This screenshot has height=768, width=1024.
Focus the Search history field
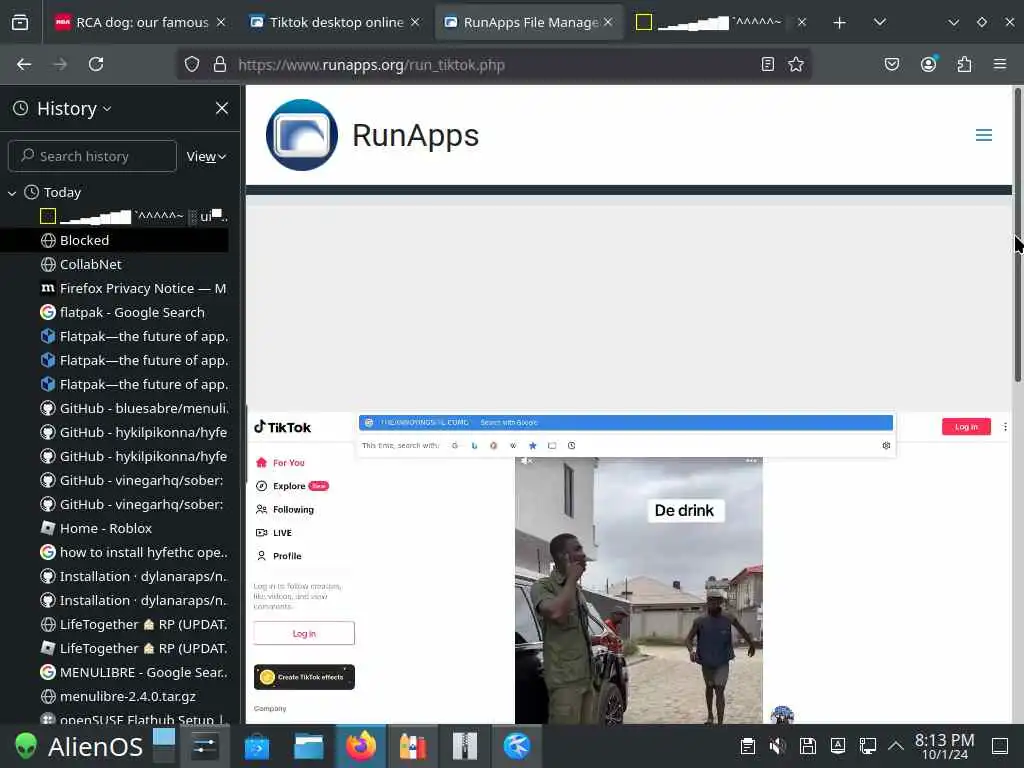pos(92,156)
